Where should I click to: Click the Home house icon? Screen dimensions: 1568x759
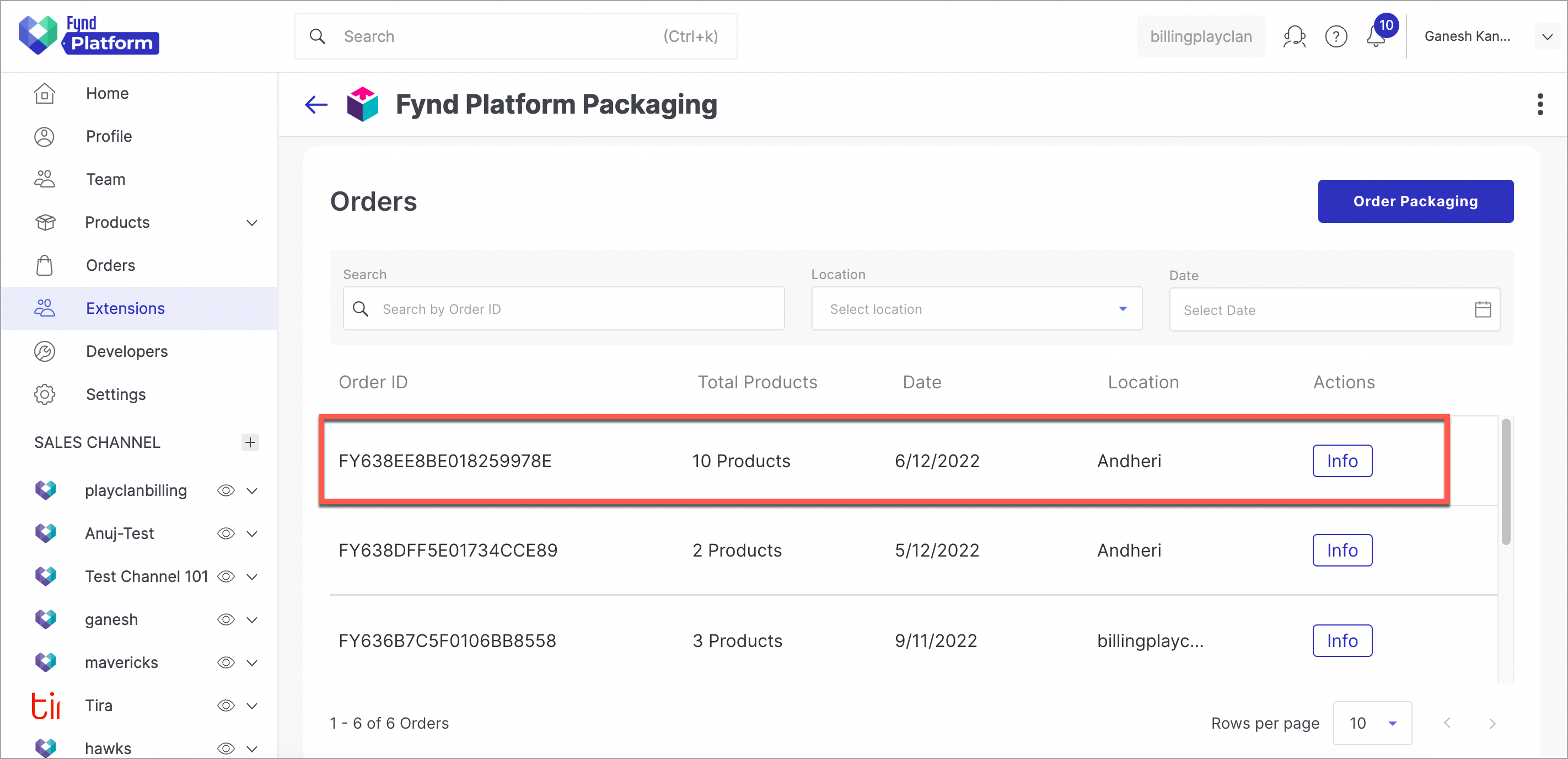[x=45, y=93]
